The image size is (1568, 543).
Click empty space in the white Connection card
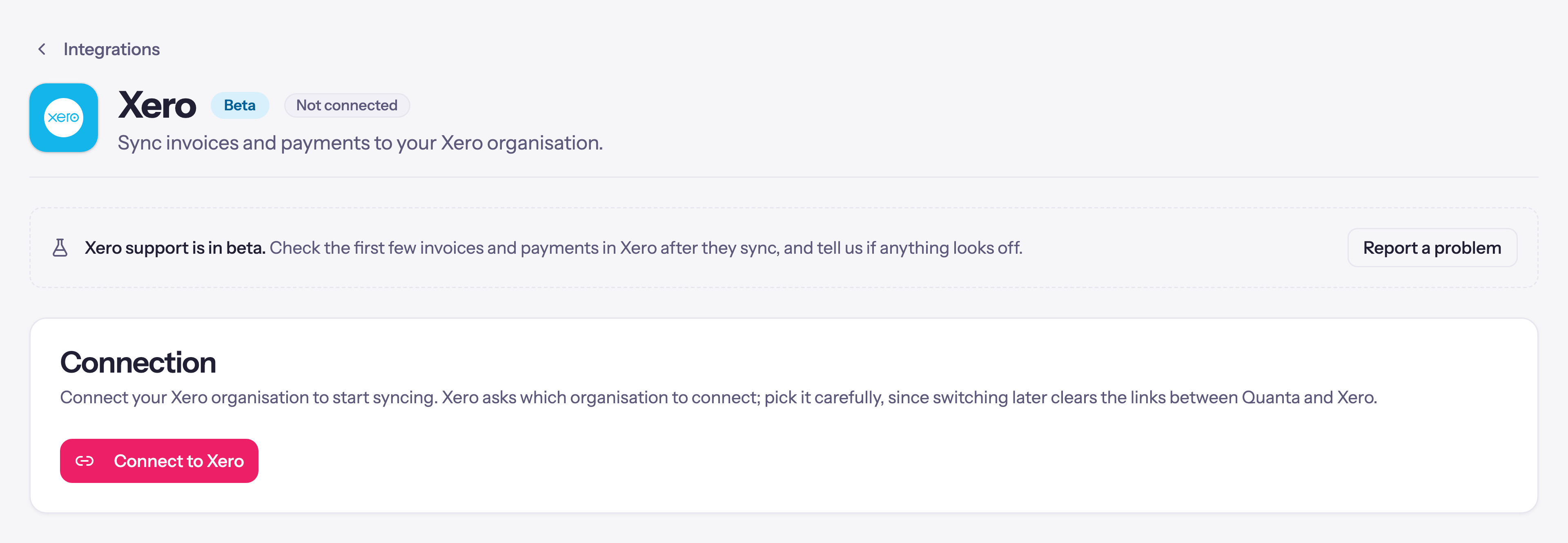pyautogui.click(x=913, y=463)
